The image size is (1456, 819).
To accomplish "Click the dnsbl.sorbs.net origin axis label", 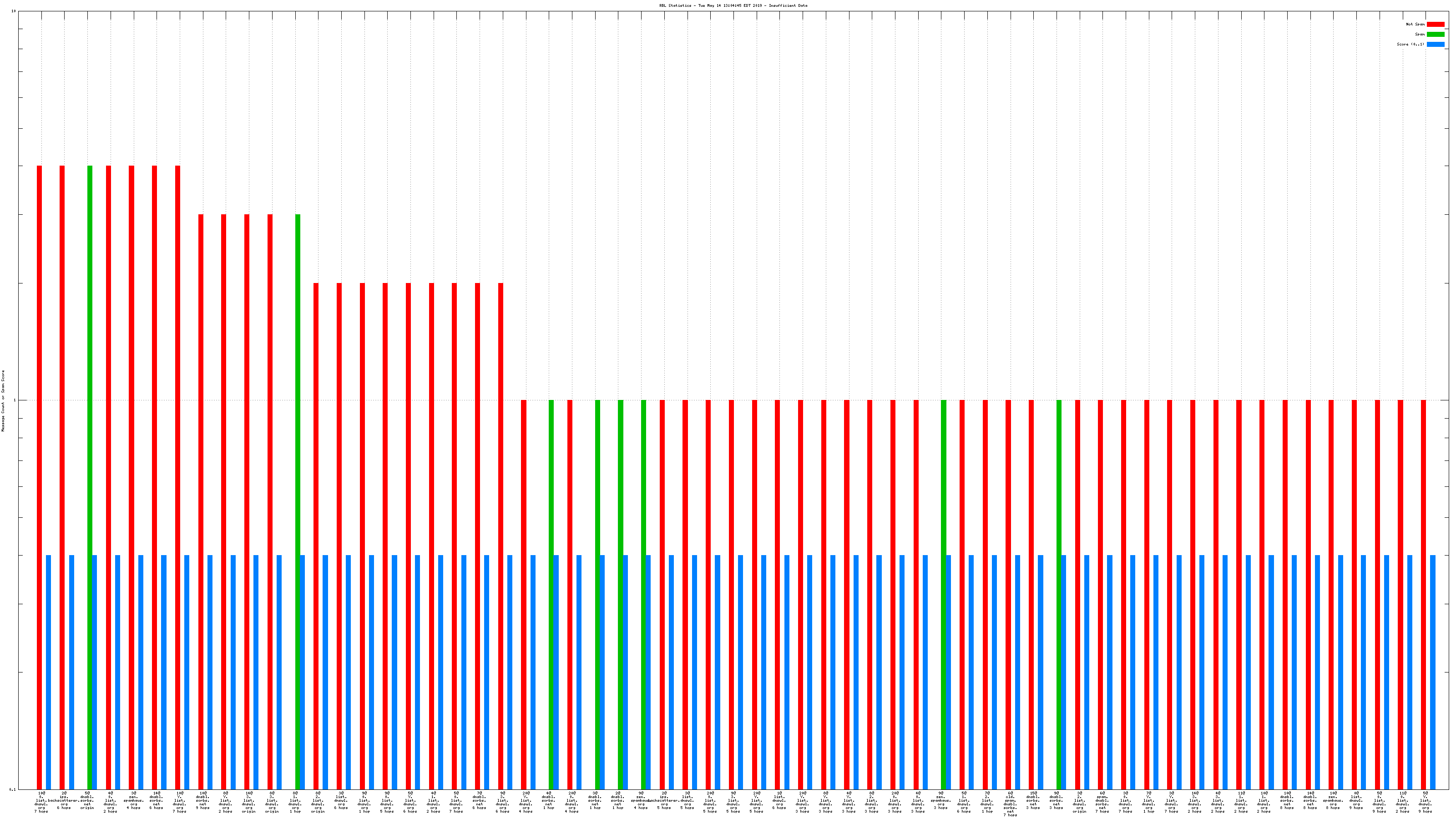I will tap(87, 801).
